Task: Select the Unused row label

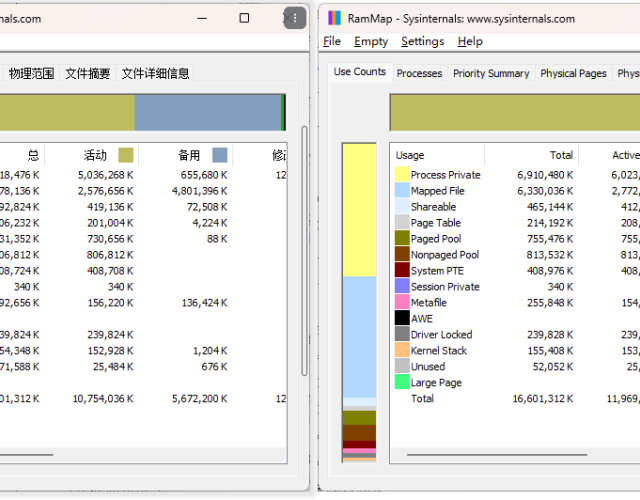Action: click(428, 366)
